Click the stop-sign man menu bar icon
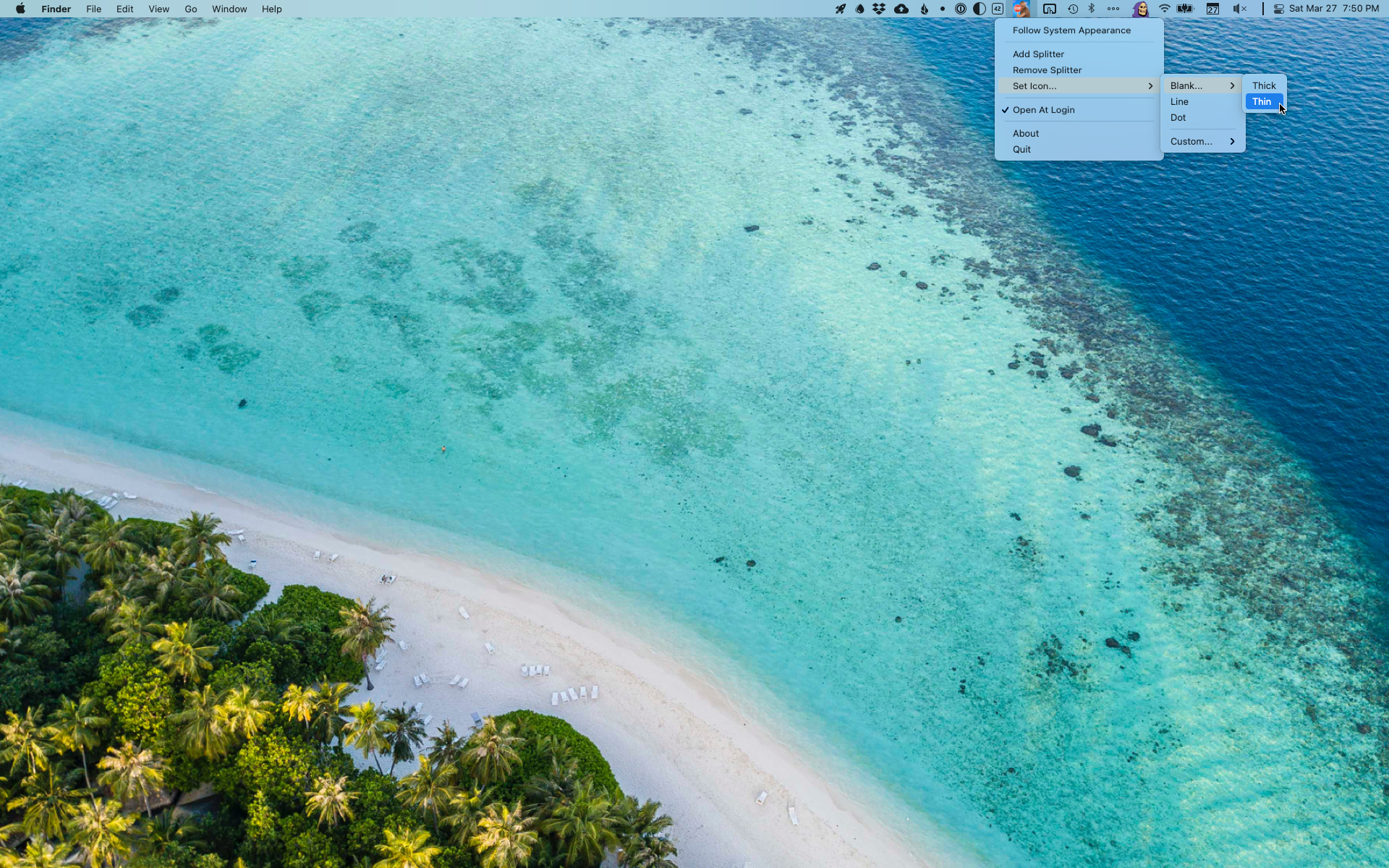This screenshot has height=868, width=1389. pos(1021,9)
